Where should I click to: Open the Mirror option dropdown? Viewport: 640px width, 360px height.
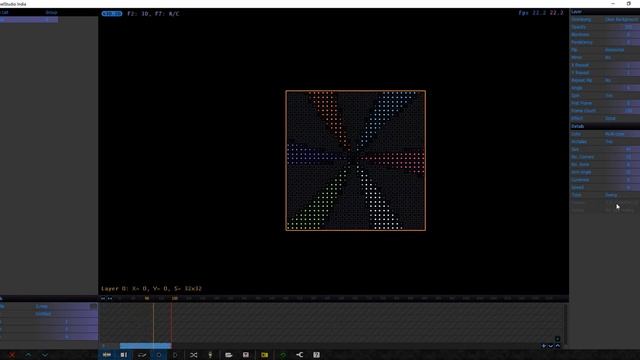pos(622,58)
